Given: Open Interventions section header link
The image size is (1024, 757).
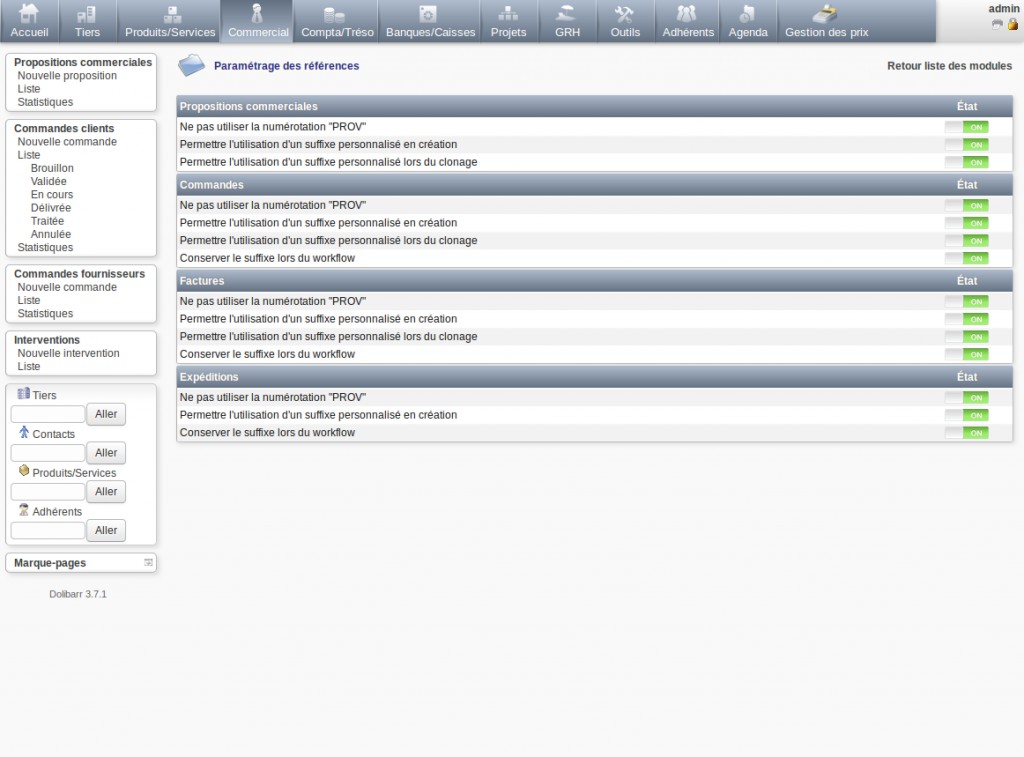Looking at the screenshot, I should pos(46,340).
